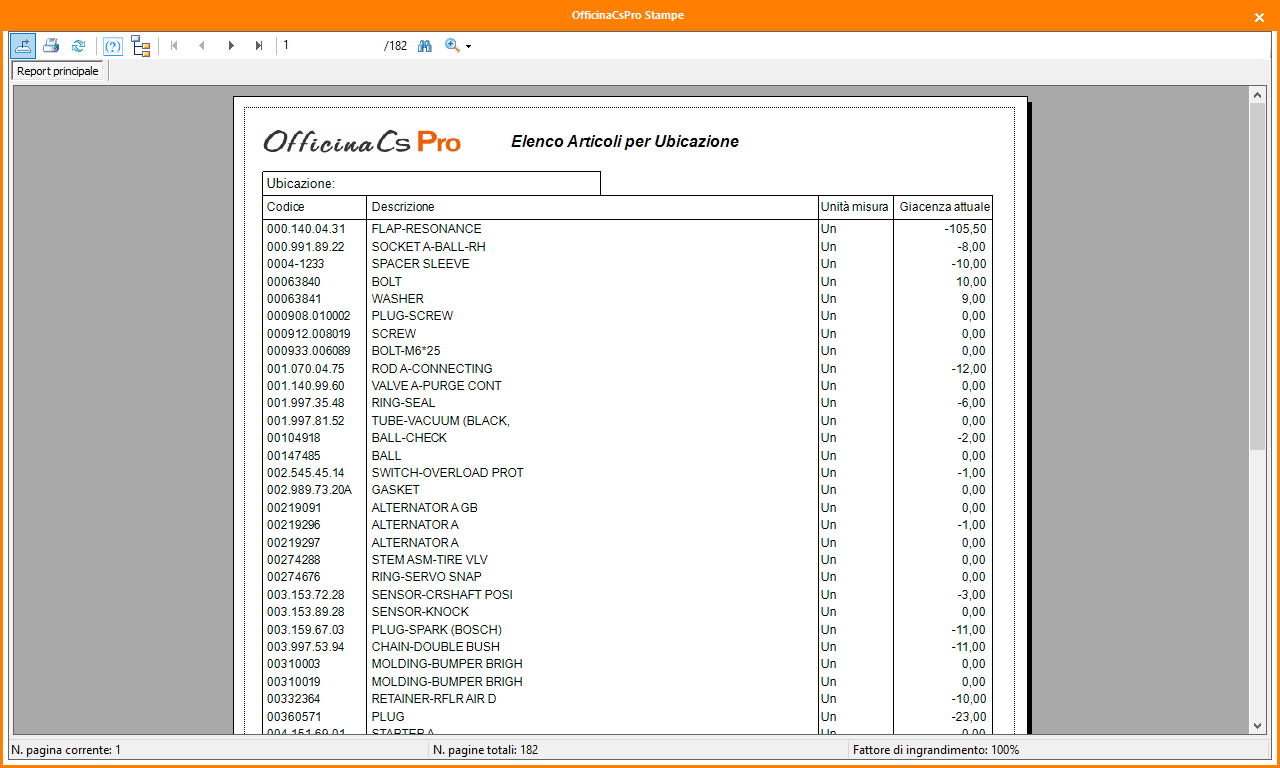The image size is (1280, 768).
Task: Click the FLAP-RESONANCE description
Action: click(x=426, y=229)
